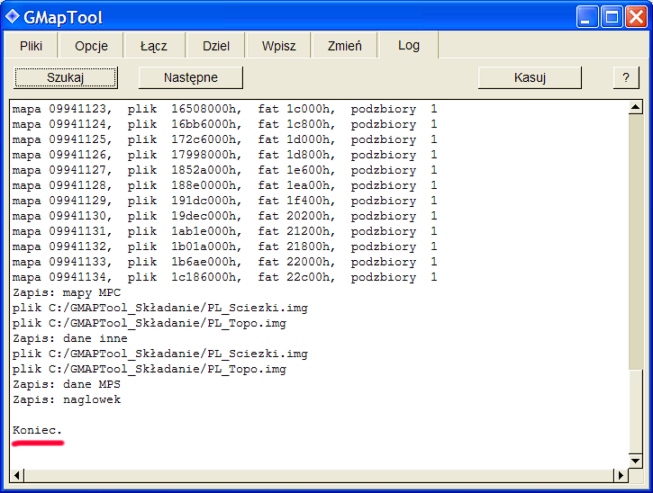Maximize the GMapTool window

click(x=611, y=17)
